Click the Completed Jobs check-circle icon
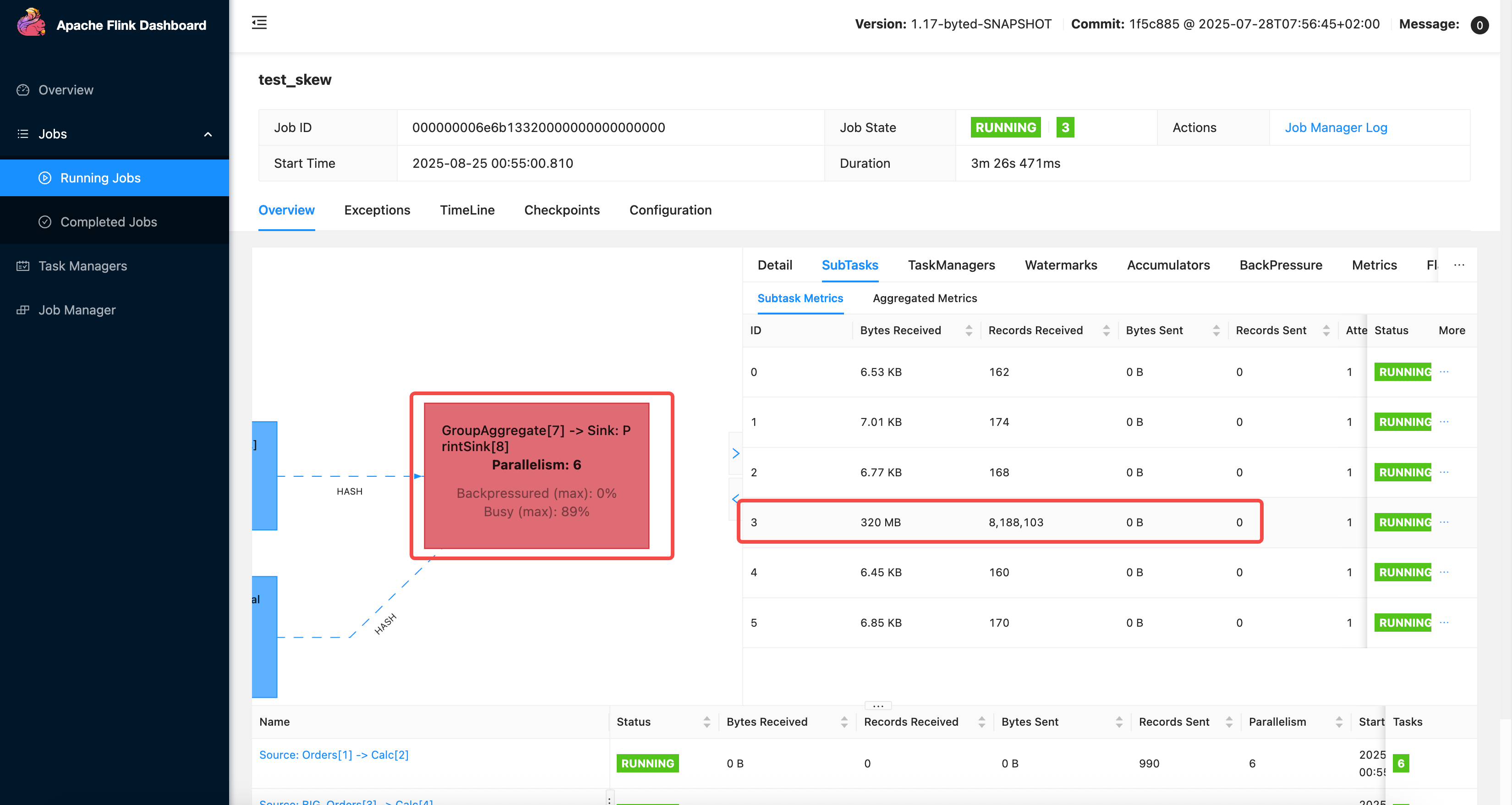 click(x=44, y=222)
